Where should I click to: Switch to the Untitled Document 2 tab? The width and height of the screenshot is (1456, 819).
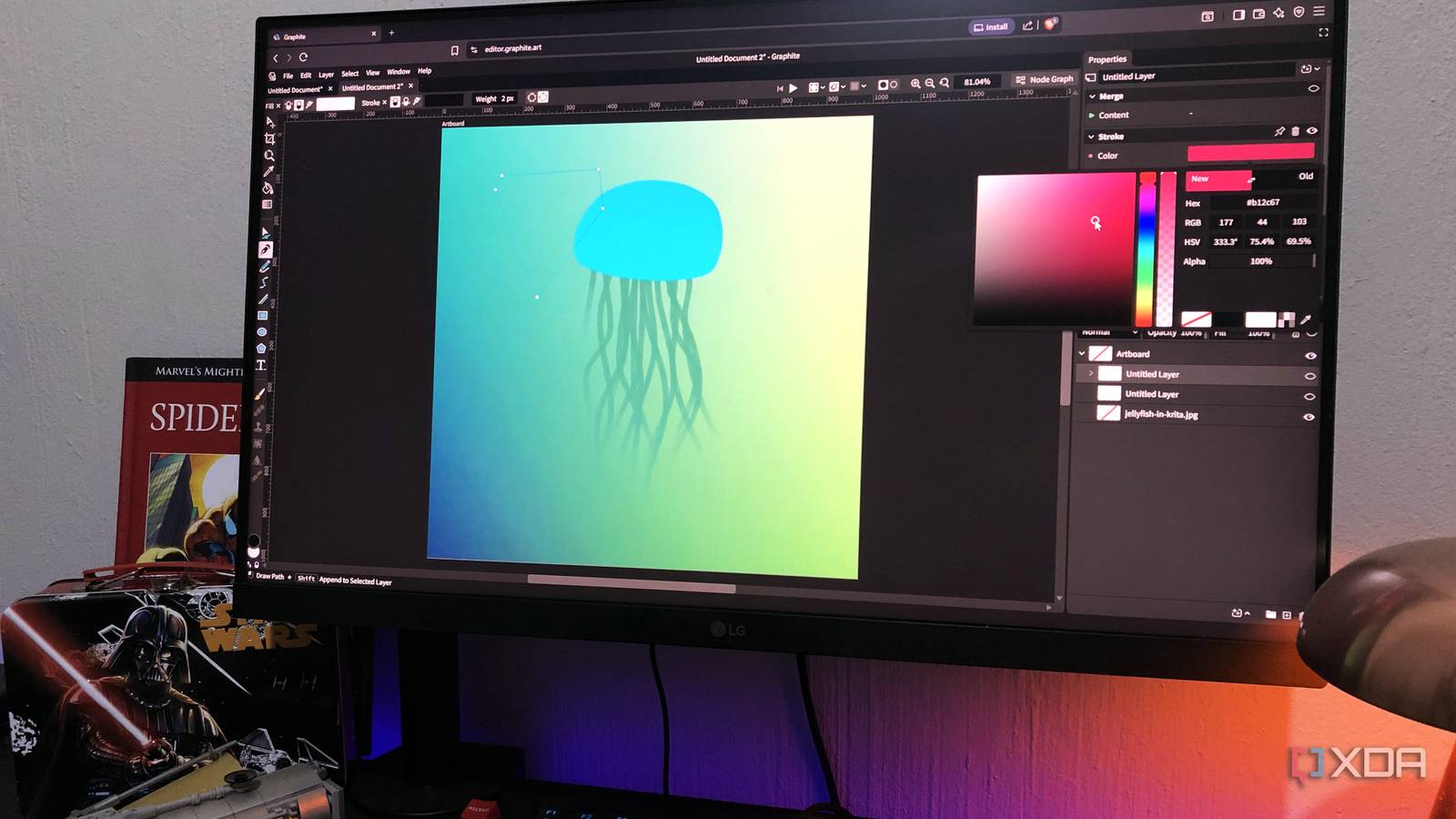point(371,86)
